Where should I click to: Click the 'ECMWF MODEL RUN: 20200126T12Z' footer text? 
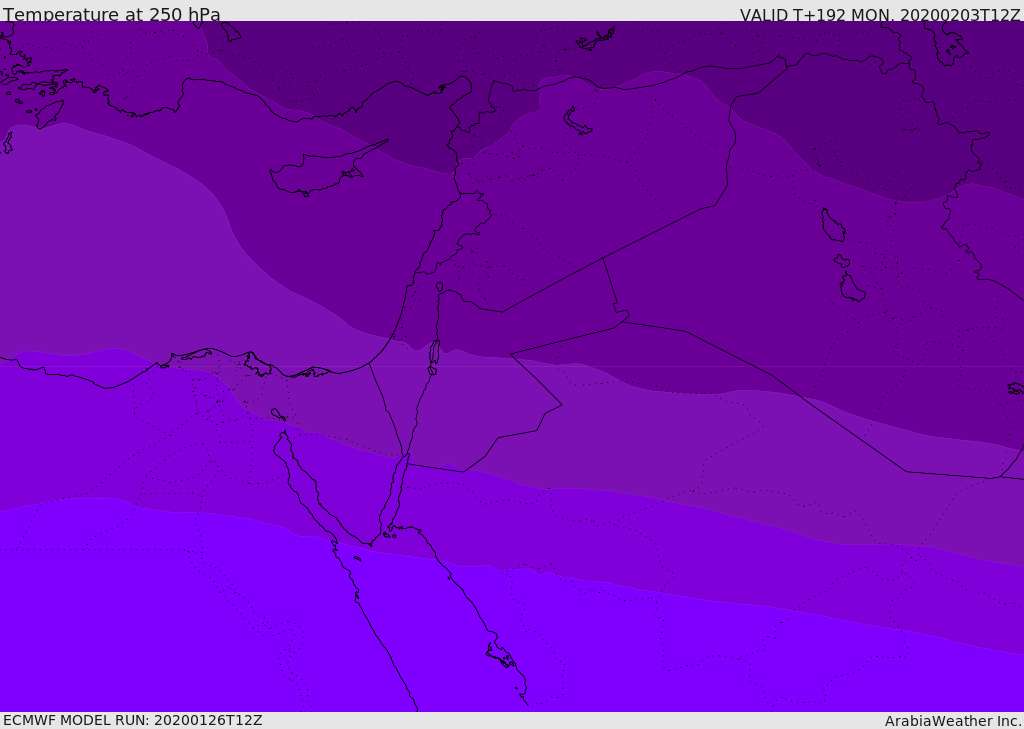tap(133, 720)
